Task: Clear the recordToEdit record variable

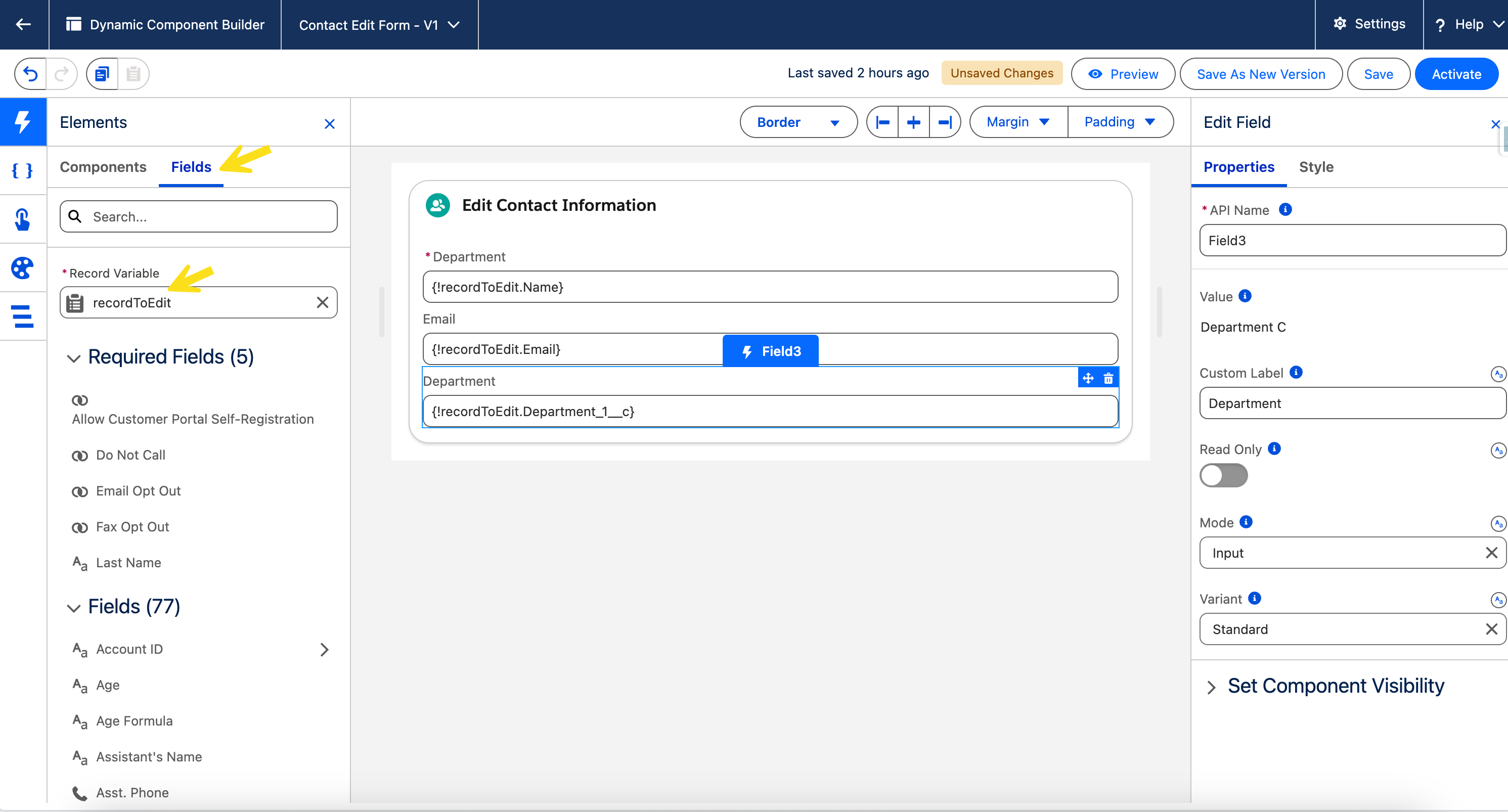Action: tap(322, 303)
